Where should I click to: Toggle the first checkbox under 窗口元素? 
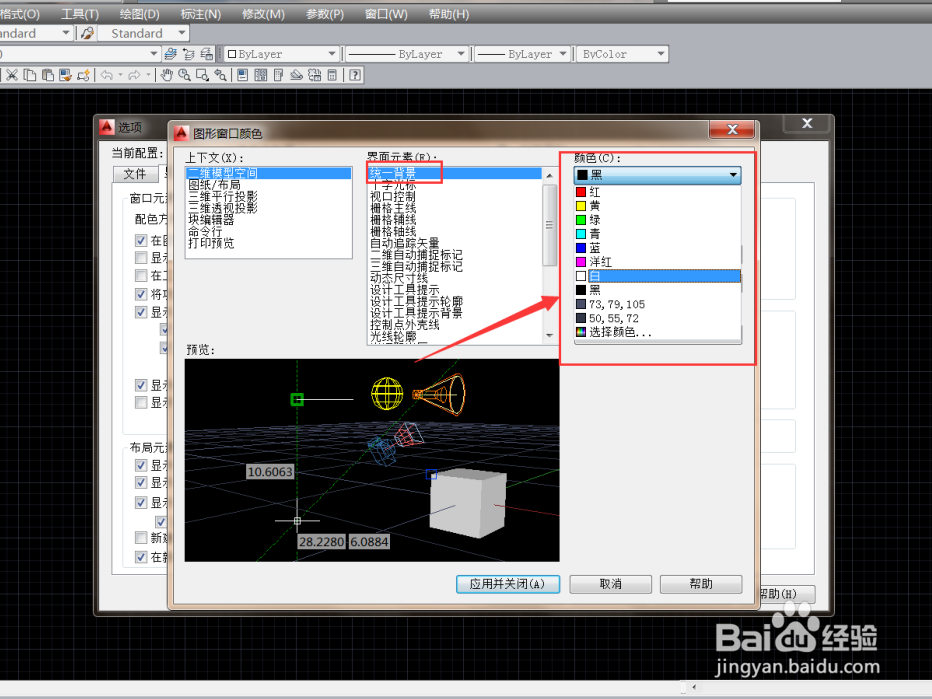(142, 240)
